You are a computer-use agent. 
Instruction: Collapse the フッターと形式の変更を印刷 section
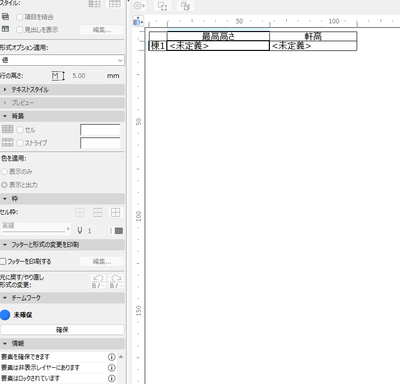tap(63, 245)
